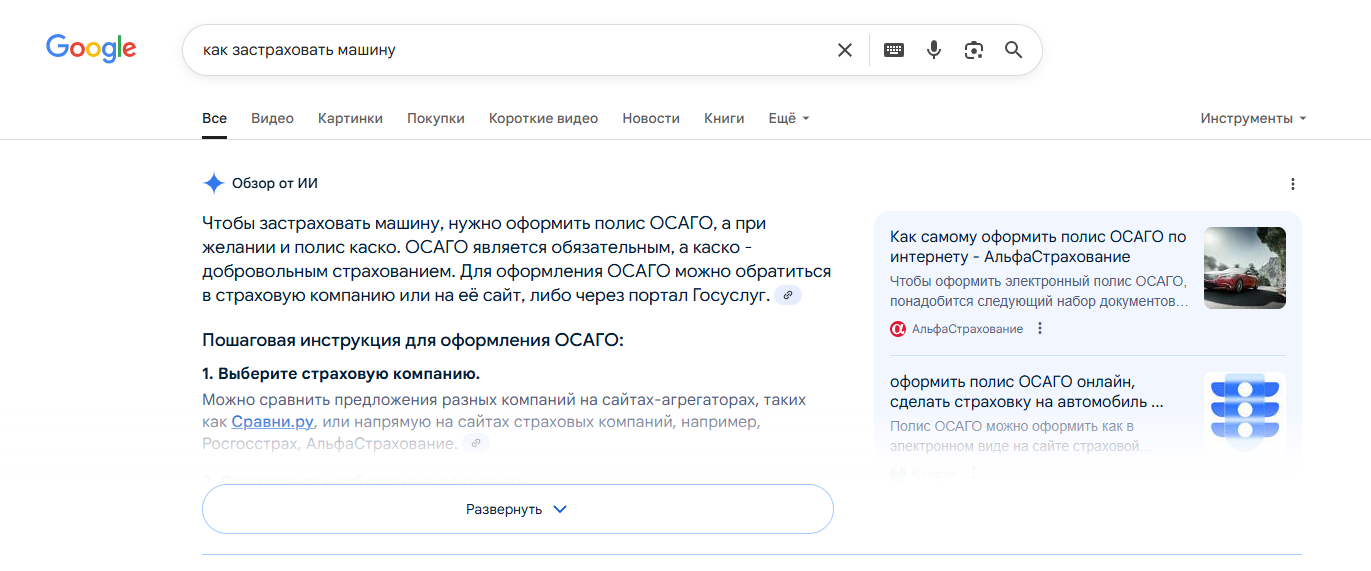Click the АльфаСтрахование source name label
This screenshot has width=1371, height=571.
click(x=967, y=329)
